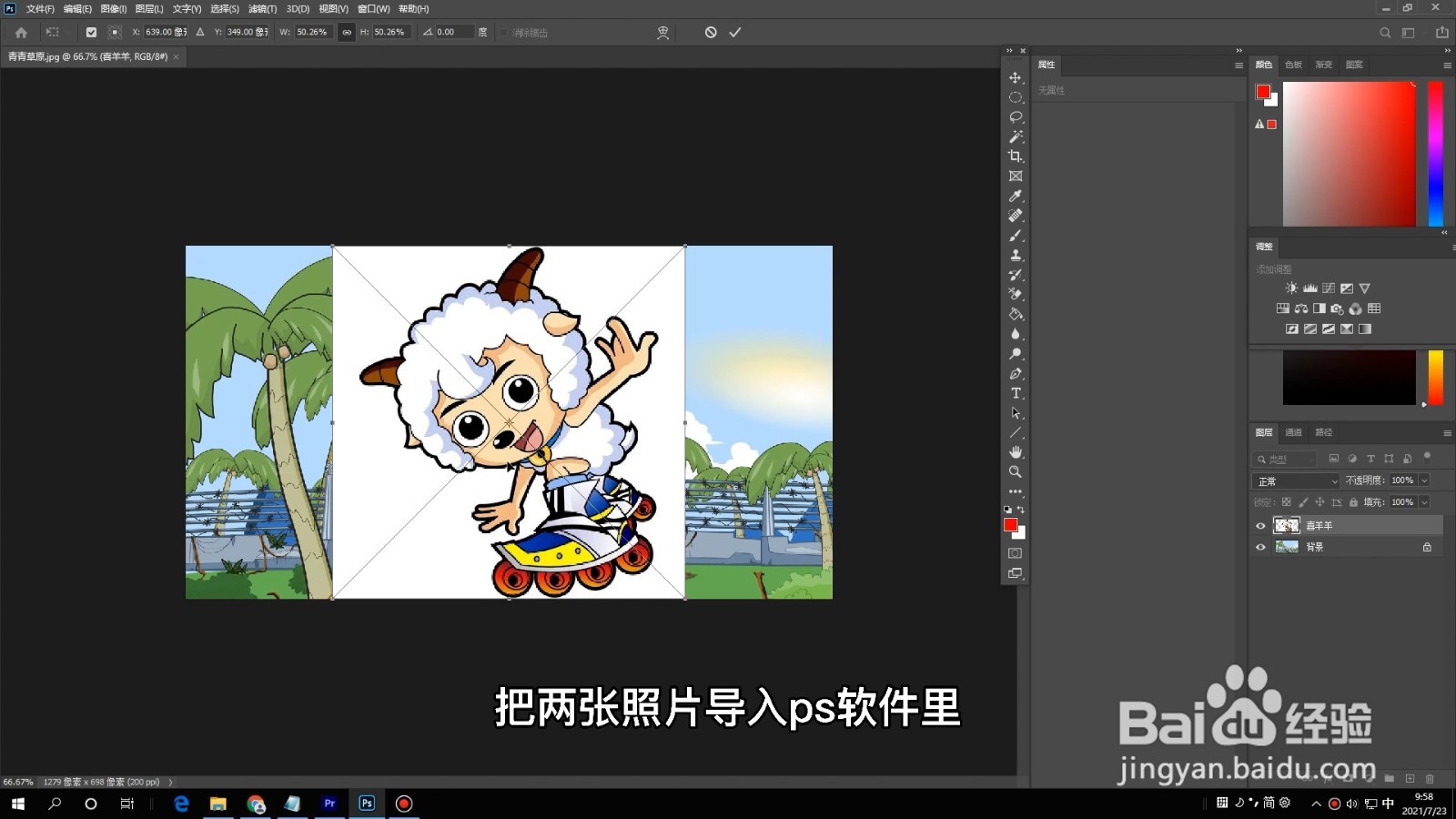Toggle layer filtering switch on

pyautogui.click(x=1427, y=457)
